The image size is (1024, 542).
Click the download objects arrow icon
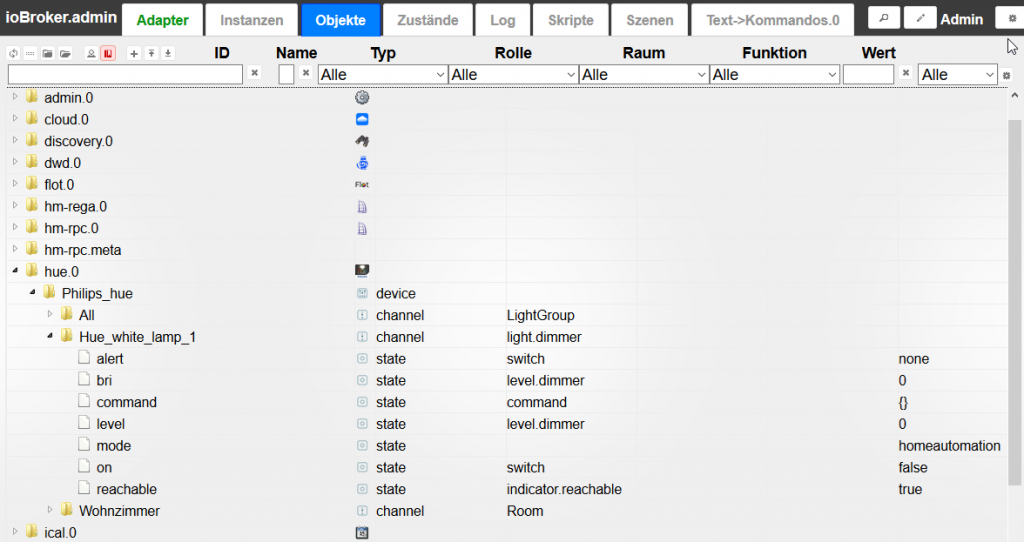[168, 53]
